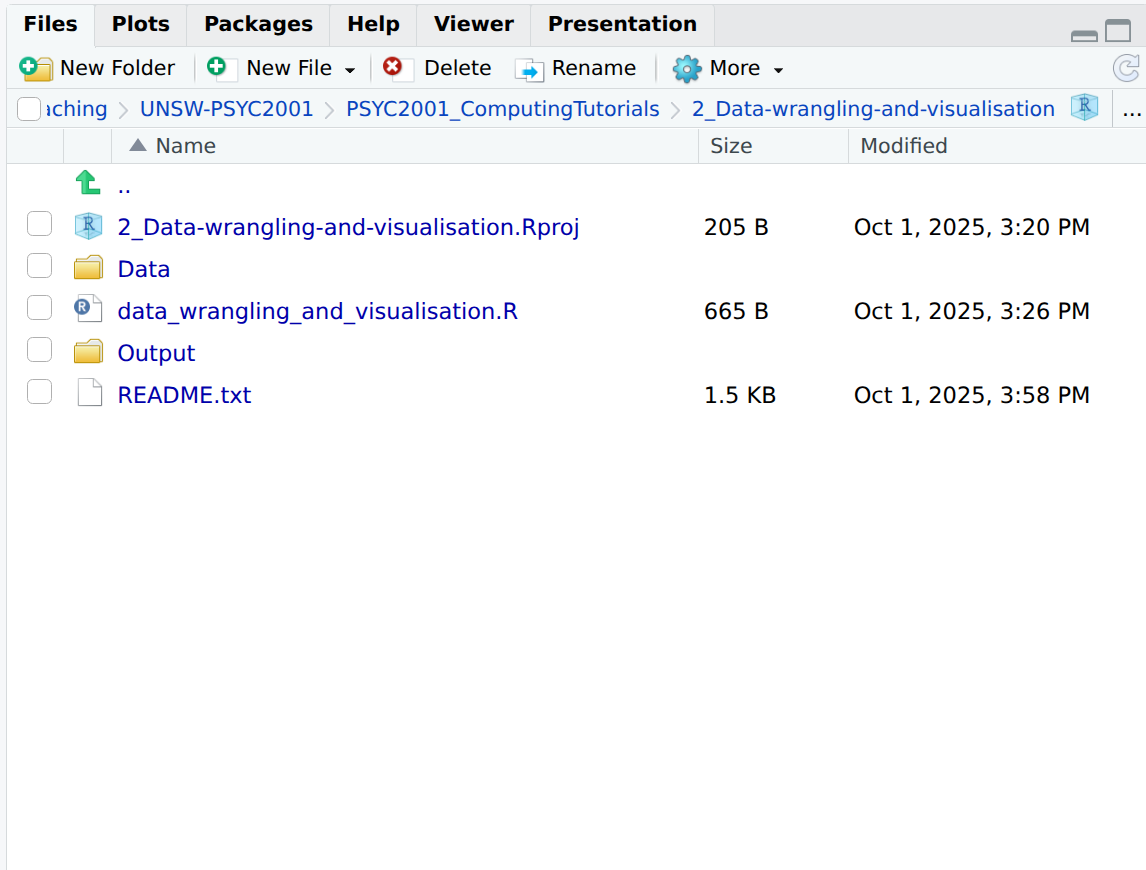Screen dimensions: 1146x870
Task: Open the Data folder
Action: (143, 269)
